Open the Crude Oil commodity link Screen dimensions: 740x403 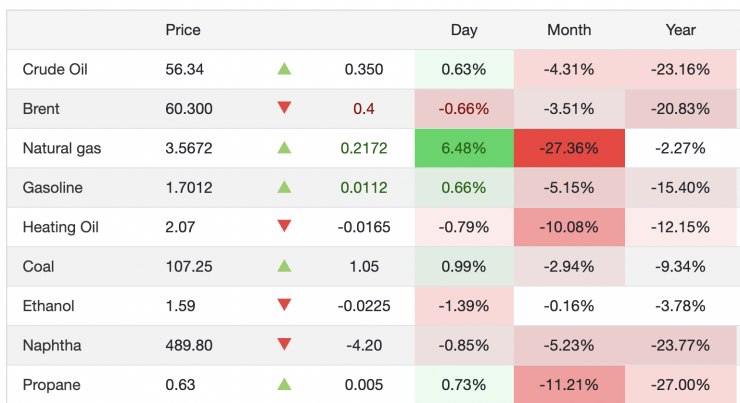[x=54, y=69]
